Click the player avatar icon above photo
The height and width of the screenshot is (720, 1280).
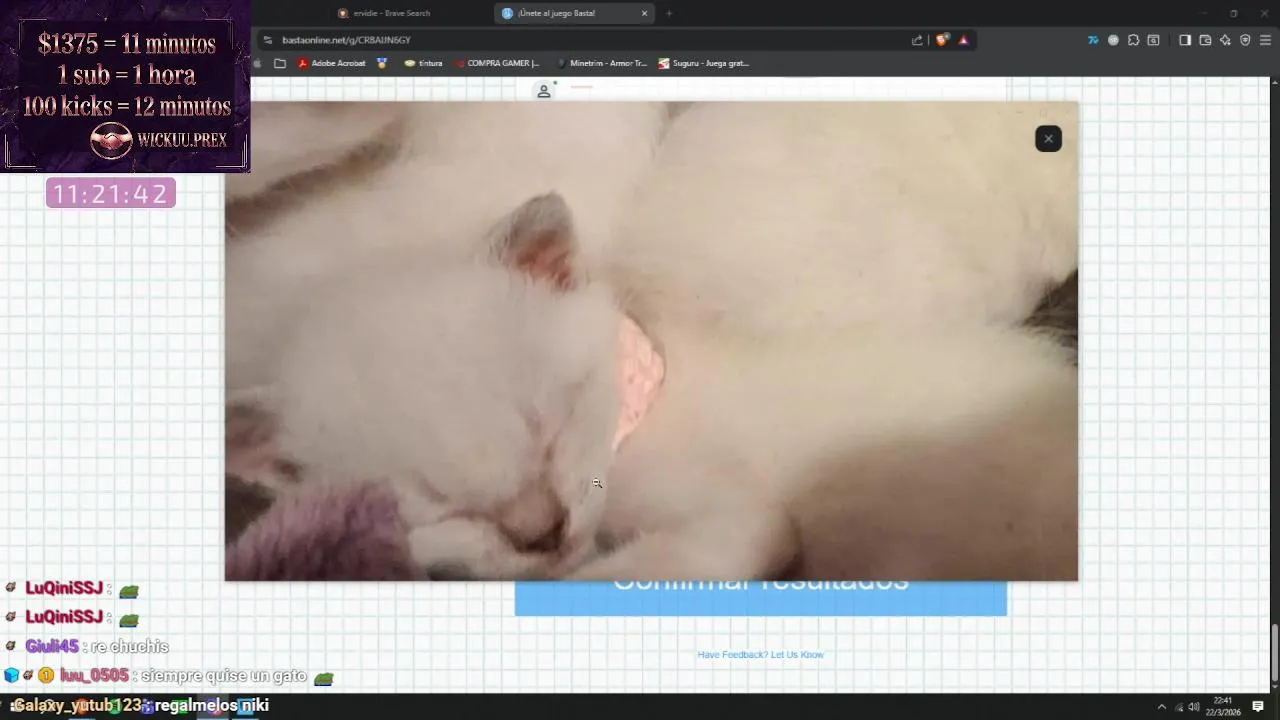[544, 91]
